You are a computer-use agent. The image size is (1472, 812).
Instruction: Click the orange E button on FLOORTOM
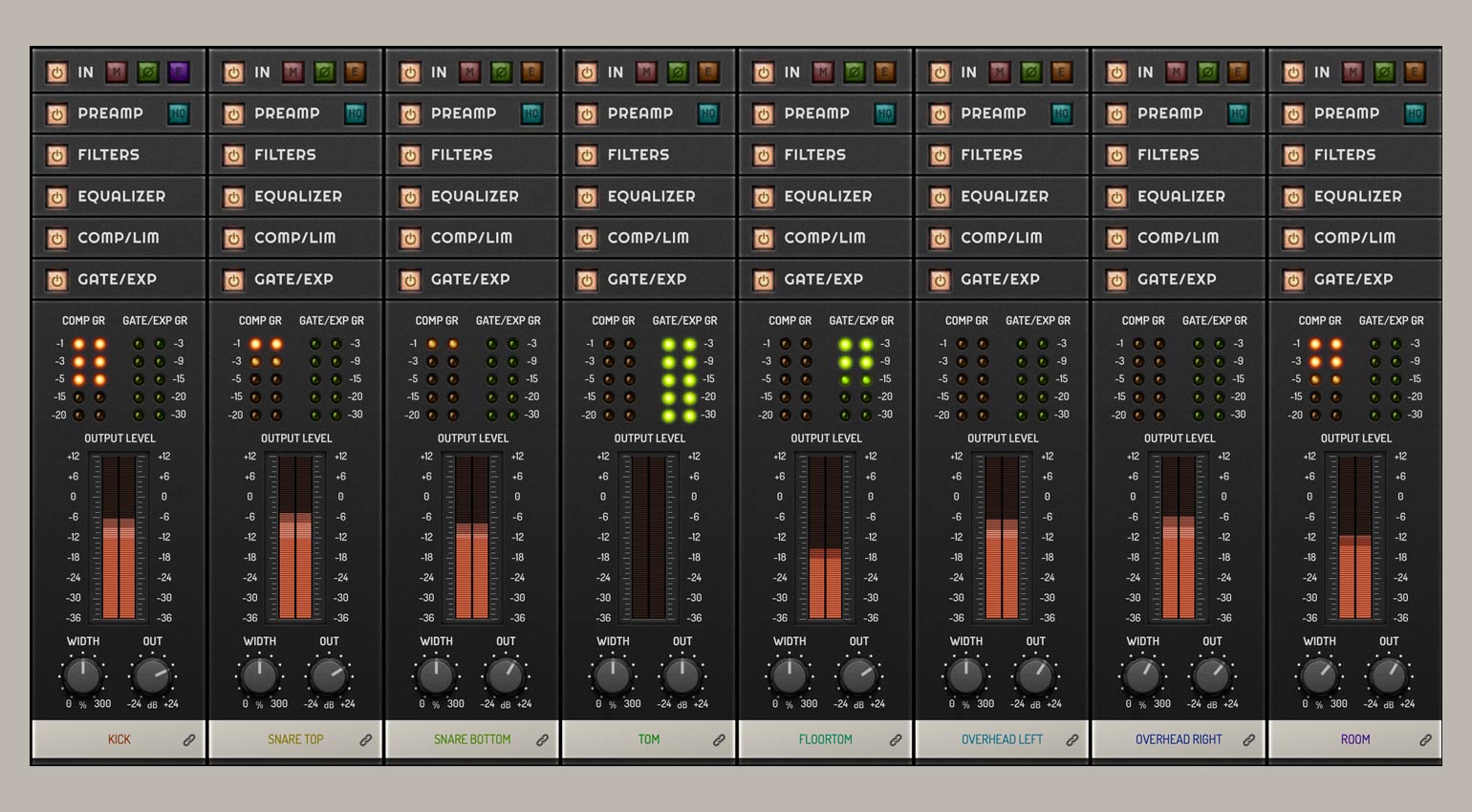885,72
